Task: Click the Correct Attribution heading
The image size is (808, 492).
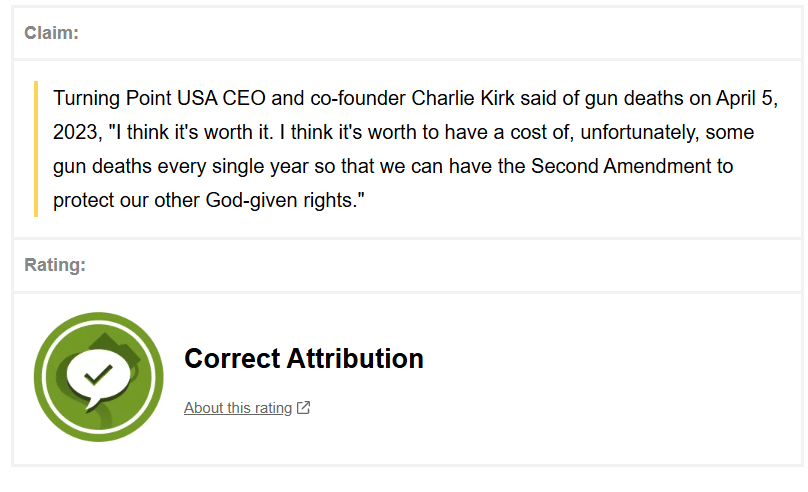Action: tap(304, 358)
